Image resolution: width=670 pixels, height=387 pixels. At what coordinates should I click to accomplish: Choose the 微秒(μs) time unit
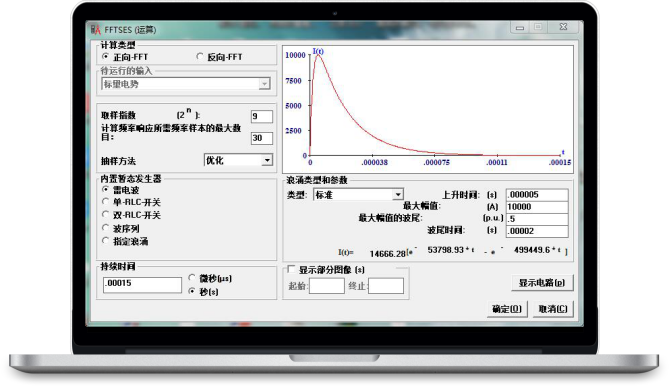coord(192,278)
